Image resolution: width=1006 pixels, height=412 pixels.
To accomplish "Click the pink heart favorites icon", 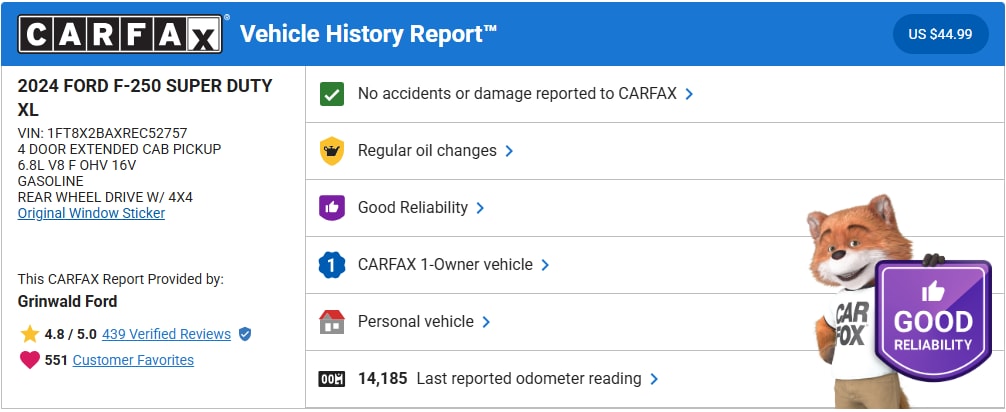I will pos(29,360).
